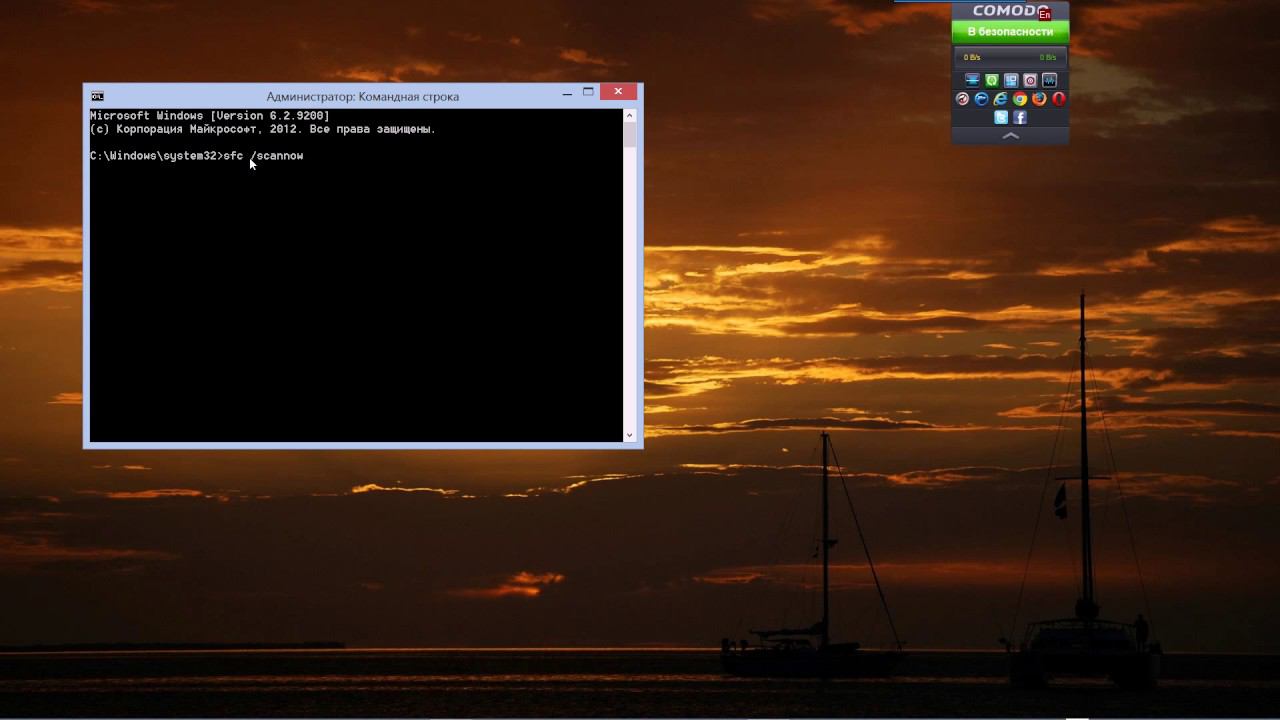Launch Firefox from COMODO widget
Image resolution: width=1280 pixels, height=720 pixels.
tap(1039, 99)
